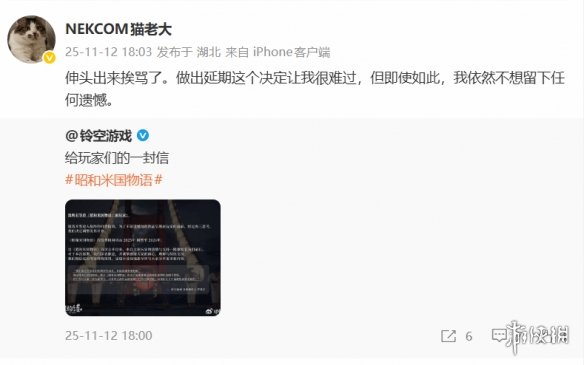584x365 pixels.
Task: Click the repost share arrow icon
Action: [x=448, y=336]
